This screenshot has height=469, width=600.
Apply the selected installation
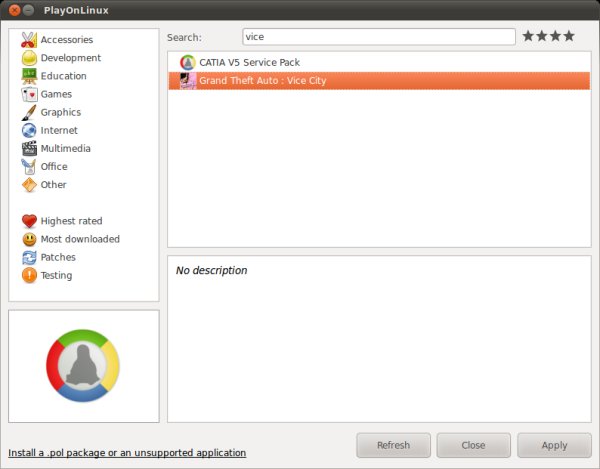(554, 445)
